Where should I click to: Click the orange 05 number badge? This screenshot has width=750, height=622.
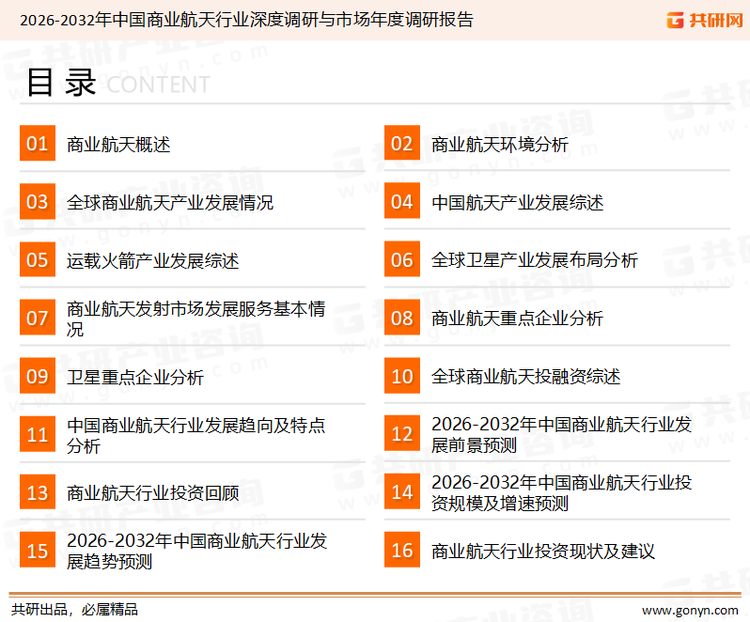(37, 259)
